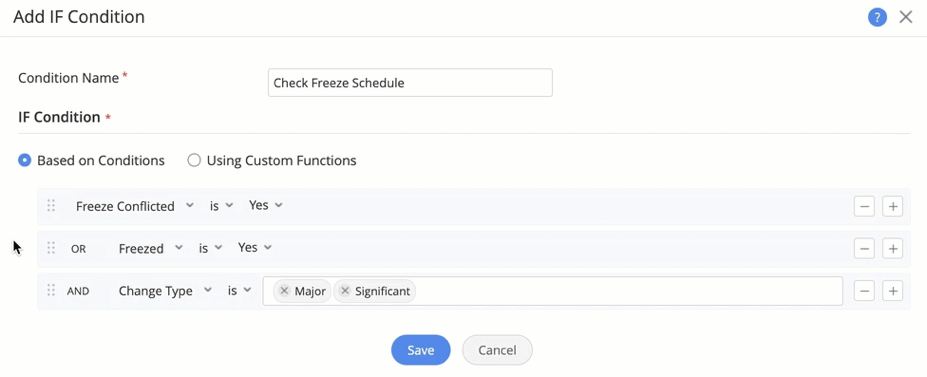This screenshot has width=927, height=377.
Task: Add a row after the Freezed condition
Action: [x=892, y=249]
